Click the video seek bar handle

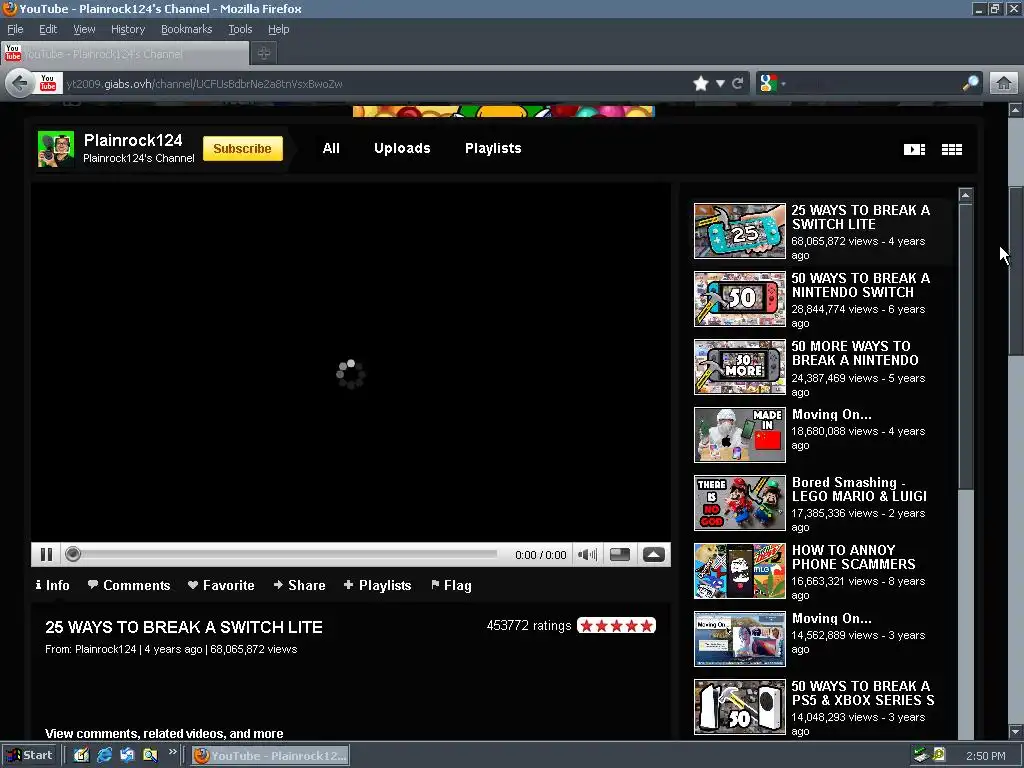[x=73, y=554]
